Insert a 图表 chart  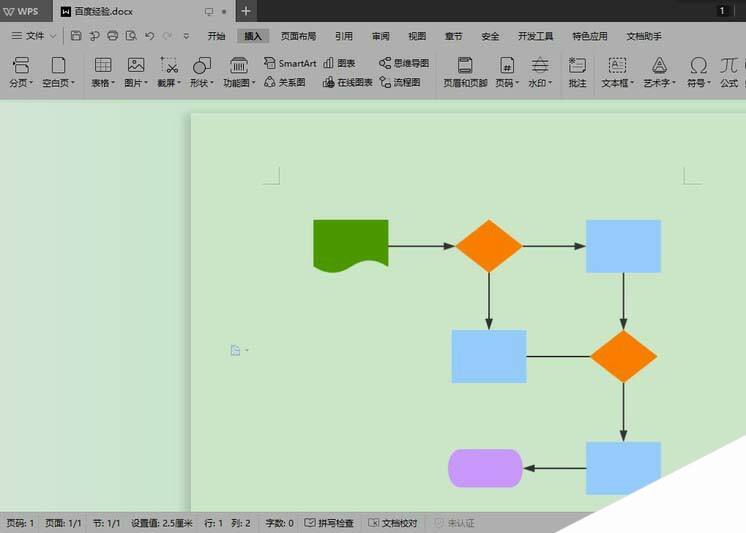(x=339, y=63)
